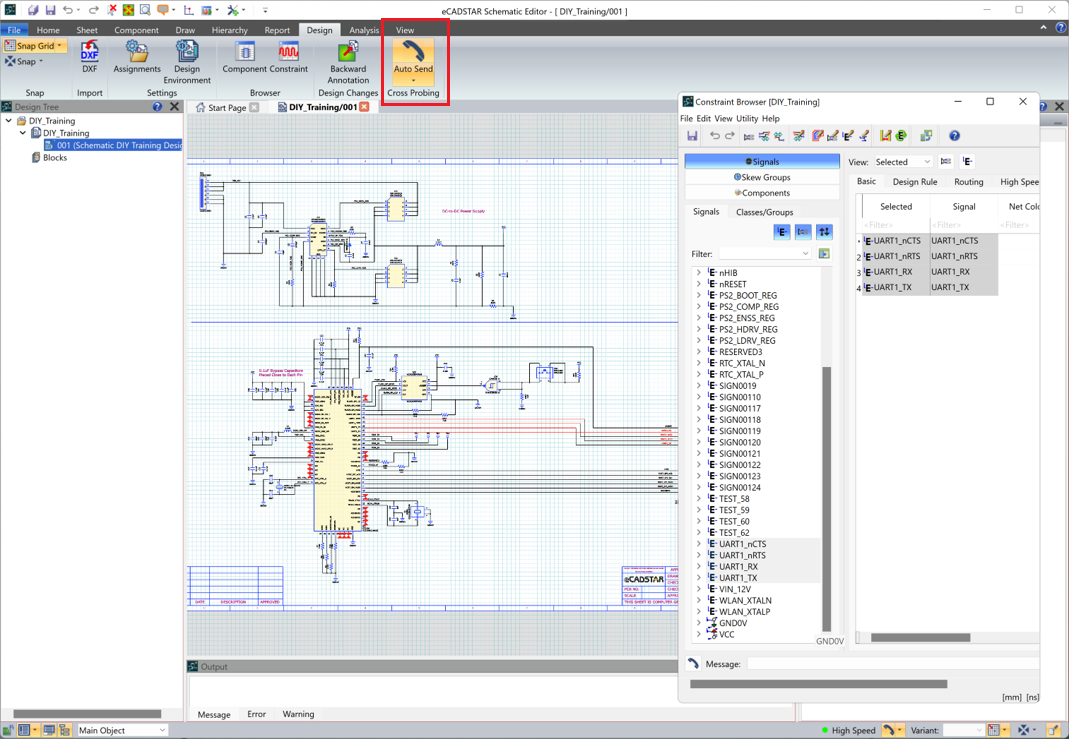Click the Signal column filter field
The height and width of the screenshot is (739, 1069).
click(963, 225)
